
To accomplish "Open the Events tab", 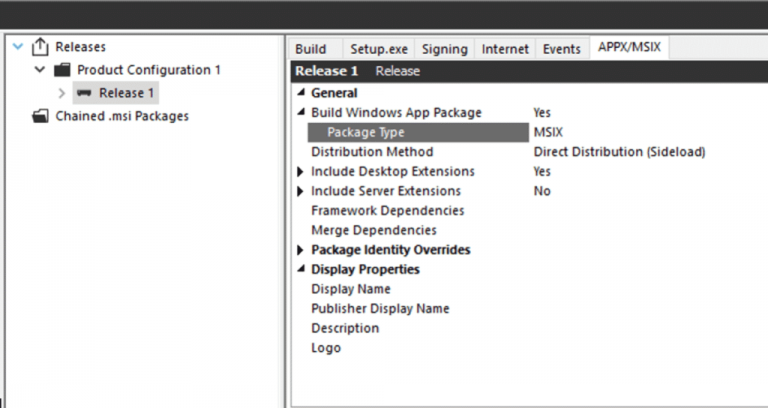I will [562, 49].
